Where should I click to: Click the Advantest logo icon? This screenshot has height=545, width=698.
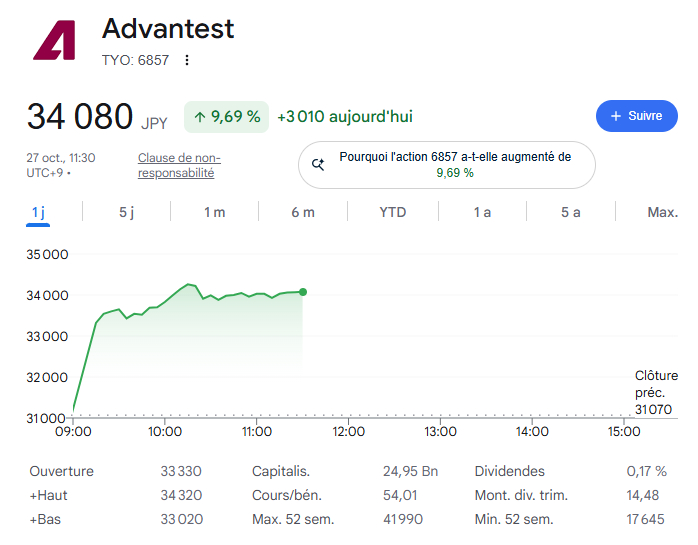coord(54,40)
